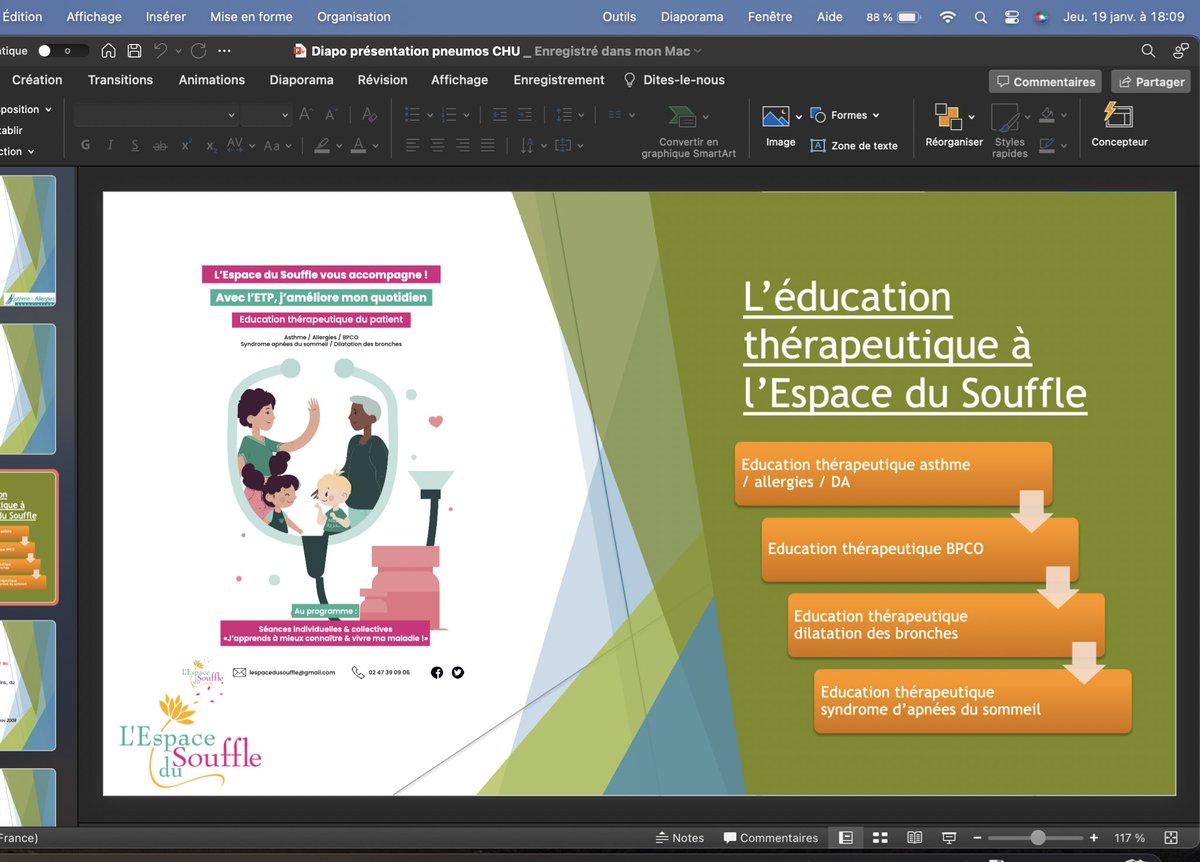1200x862 pixels.
Task: Undo the last action
Action: pyautogui.click(x=160, y=51)
